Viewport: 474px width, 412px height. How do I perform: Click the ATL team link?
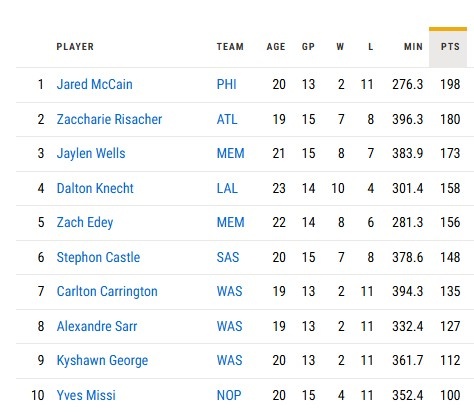pyautogui.click(x=227, y=119)
